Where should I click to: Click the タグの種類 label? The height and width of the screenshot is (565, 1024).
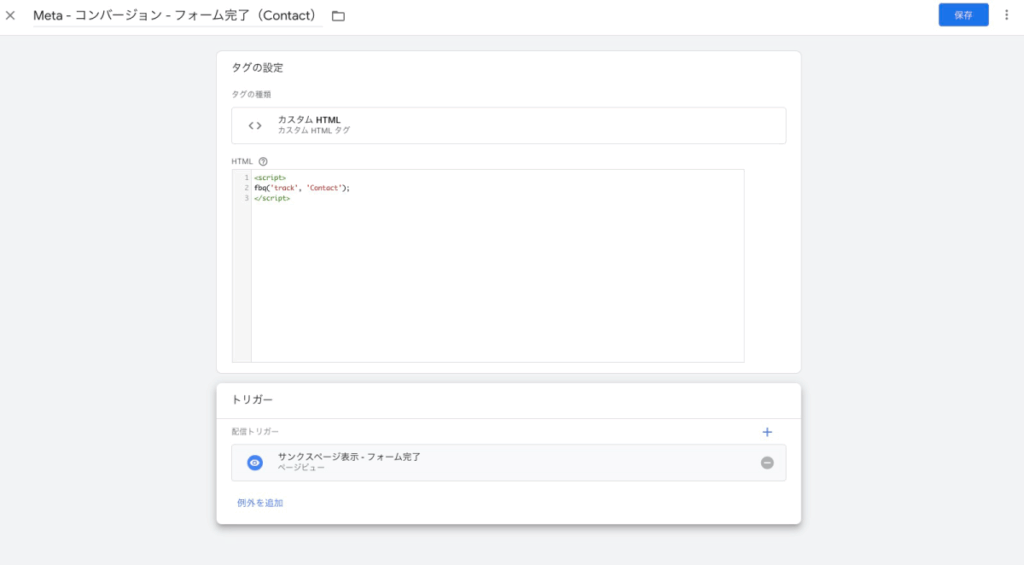point(251,95)
